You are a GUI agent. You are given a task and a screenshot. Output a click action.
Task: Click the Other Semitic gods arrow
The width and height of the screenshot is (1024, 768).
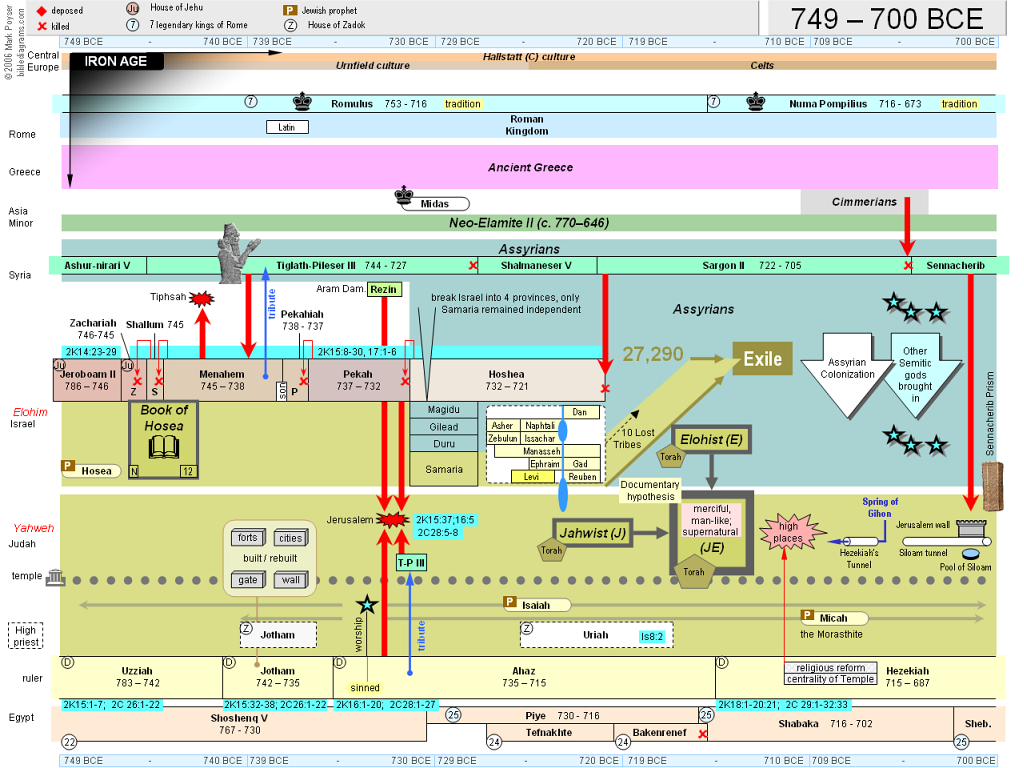915,374
